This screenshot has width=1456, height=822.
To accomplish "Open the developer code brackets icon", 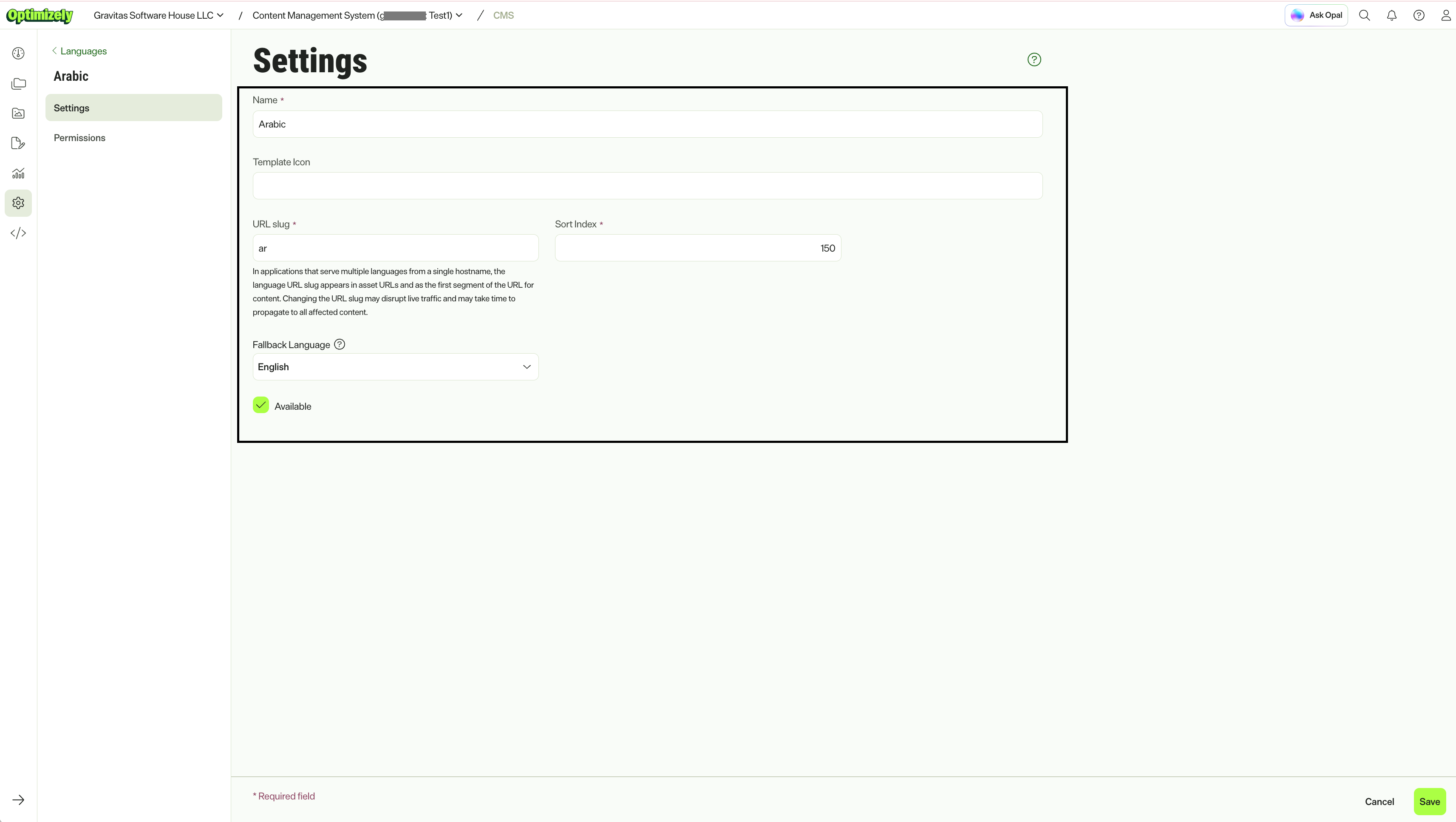I will tap(18, 233).
